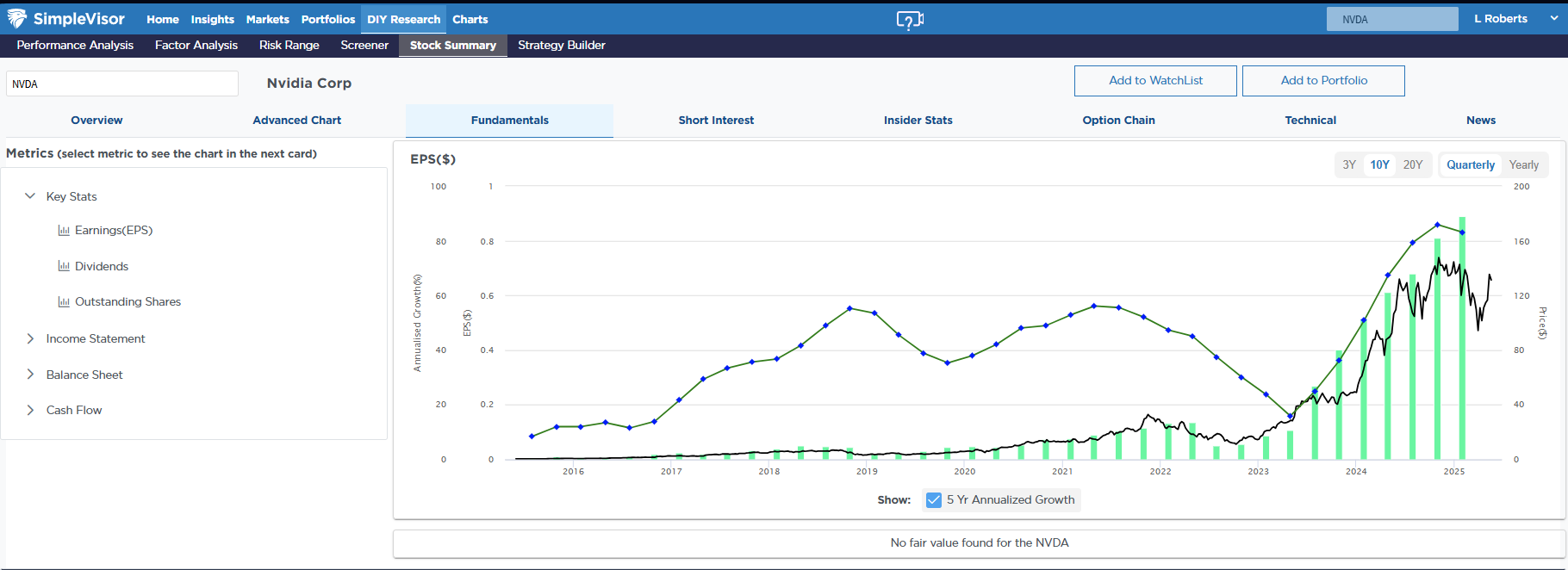Set chart range to 20Y
The image size is (1568, 570).
(x=1413, y=164)
